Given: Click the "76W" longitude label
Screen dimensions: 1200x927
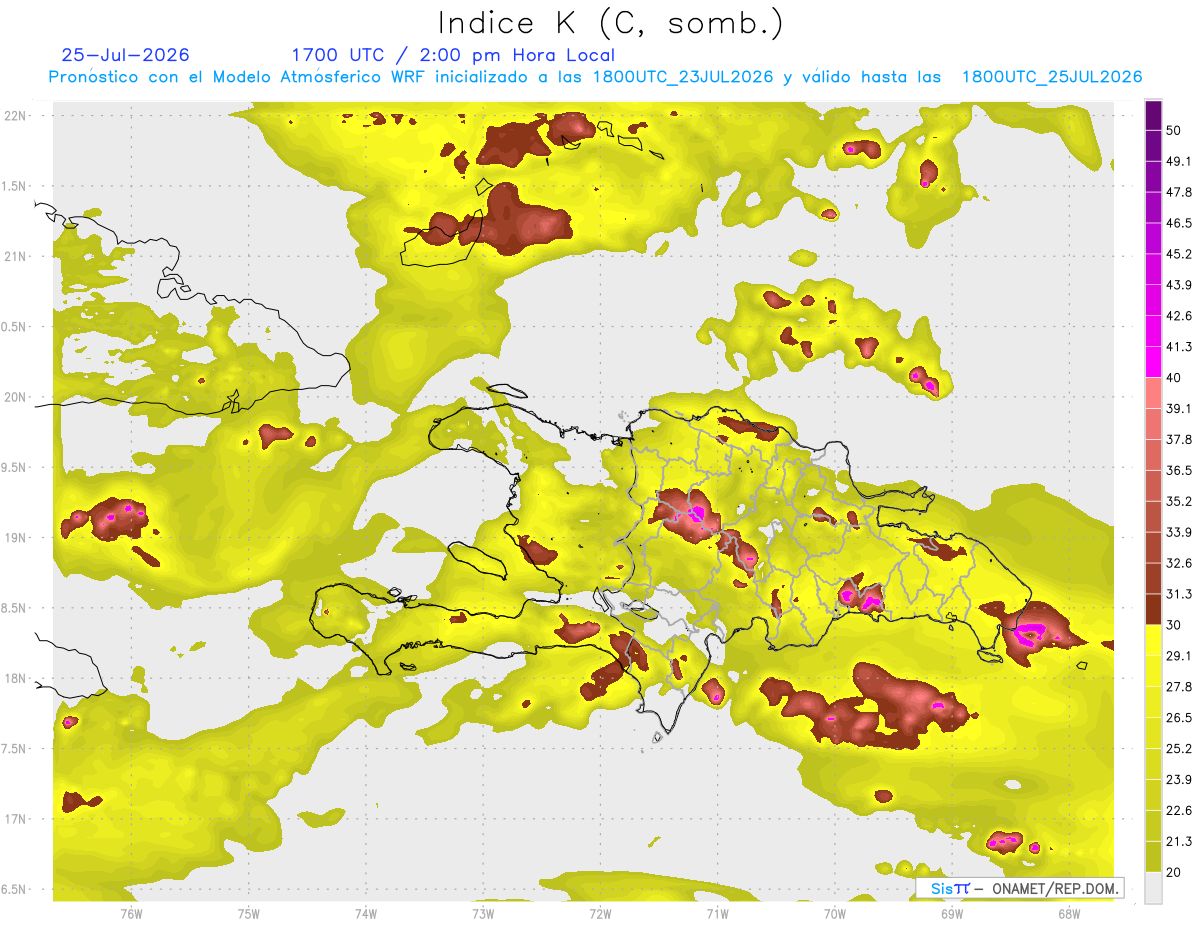Looking at the screenshot, I should [x=131, y=913].
